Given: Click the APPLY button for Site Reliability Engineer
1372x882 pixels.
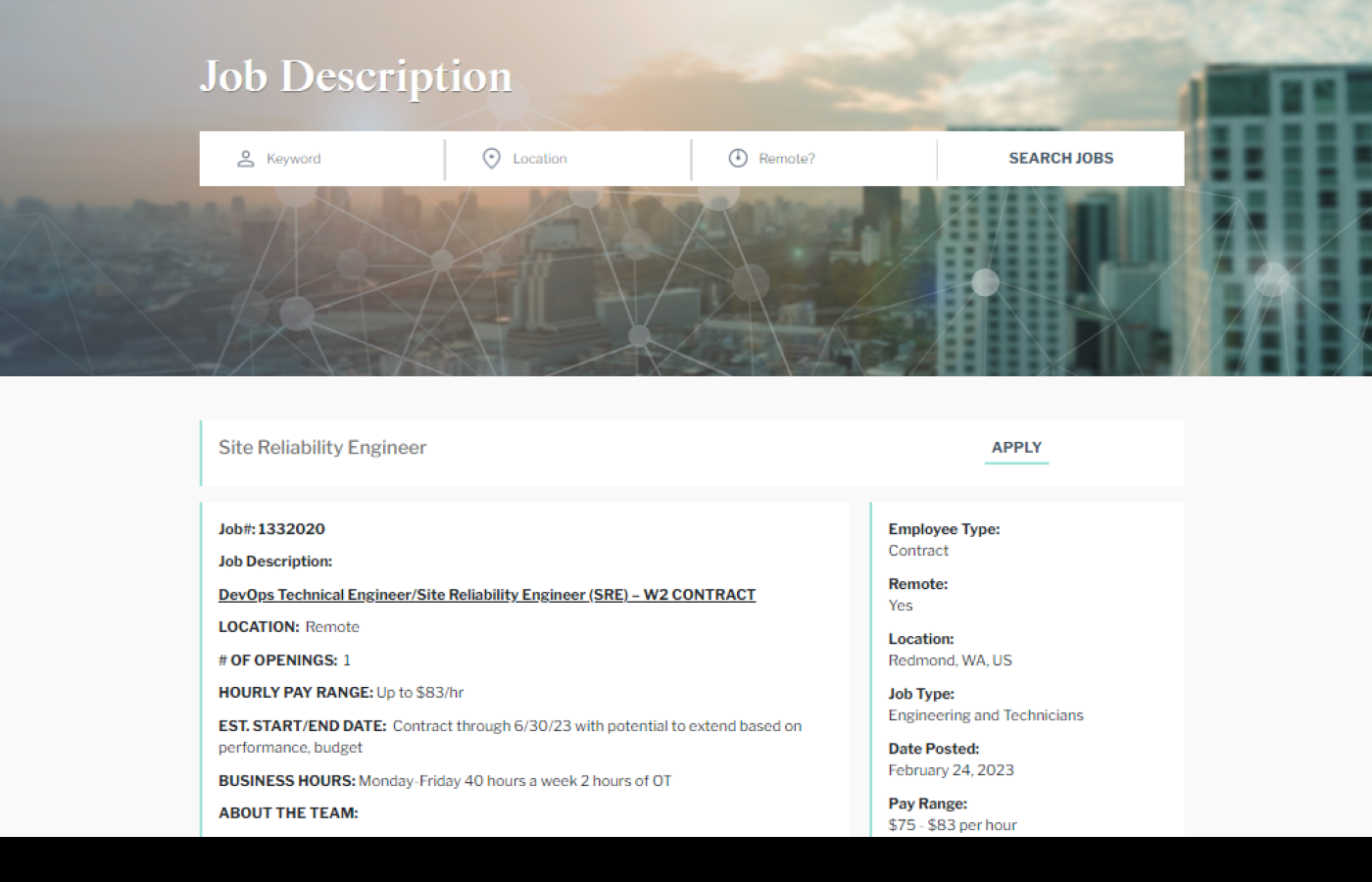Looking at the screenshot, I should coord(1016,447).
